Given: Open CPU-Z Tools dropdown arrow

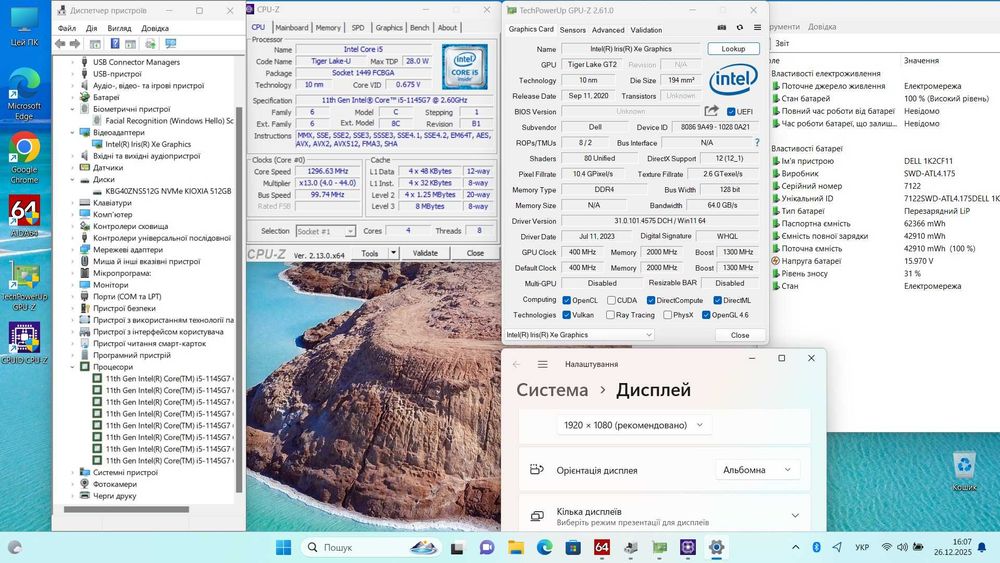Looking at the screenshot, I should tap(393, 253).
